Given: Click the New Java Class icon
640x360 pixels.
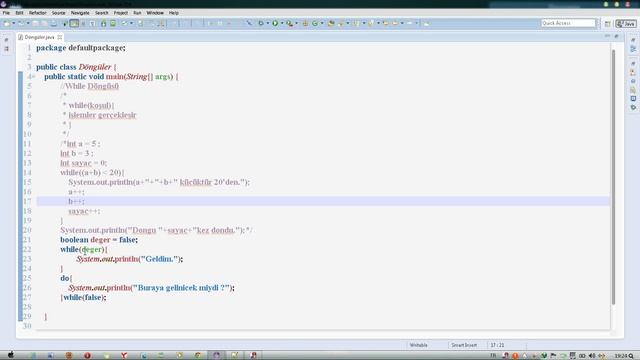Looking at the screenshot, I should coord(315,23).
